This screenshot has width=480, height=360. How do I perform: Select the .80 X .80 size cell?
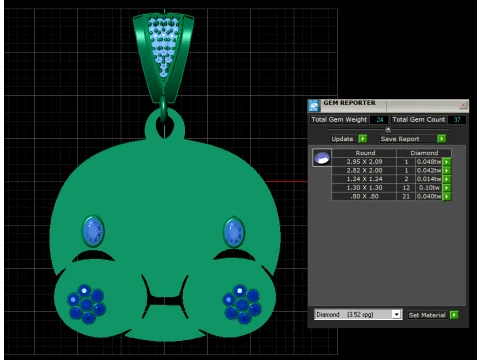(x=364, y=196)
